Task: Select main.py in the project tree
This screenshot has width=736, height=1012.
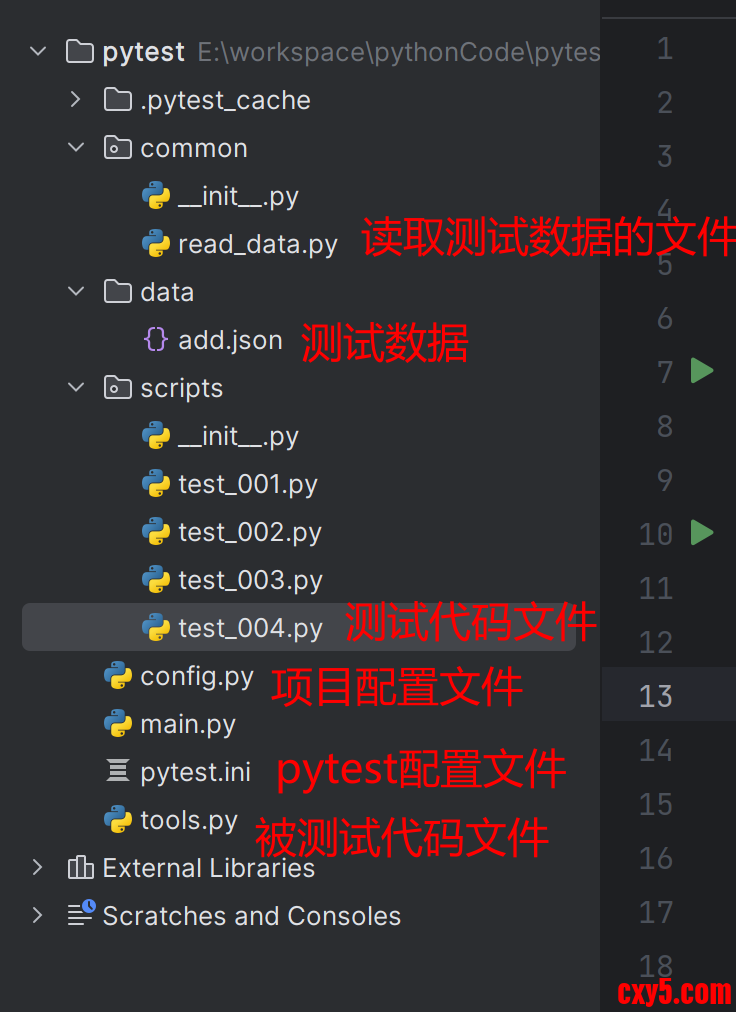Action: coord(188,724)
